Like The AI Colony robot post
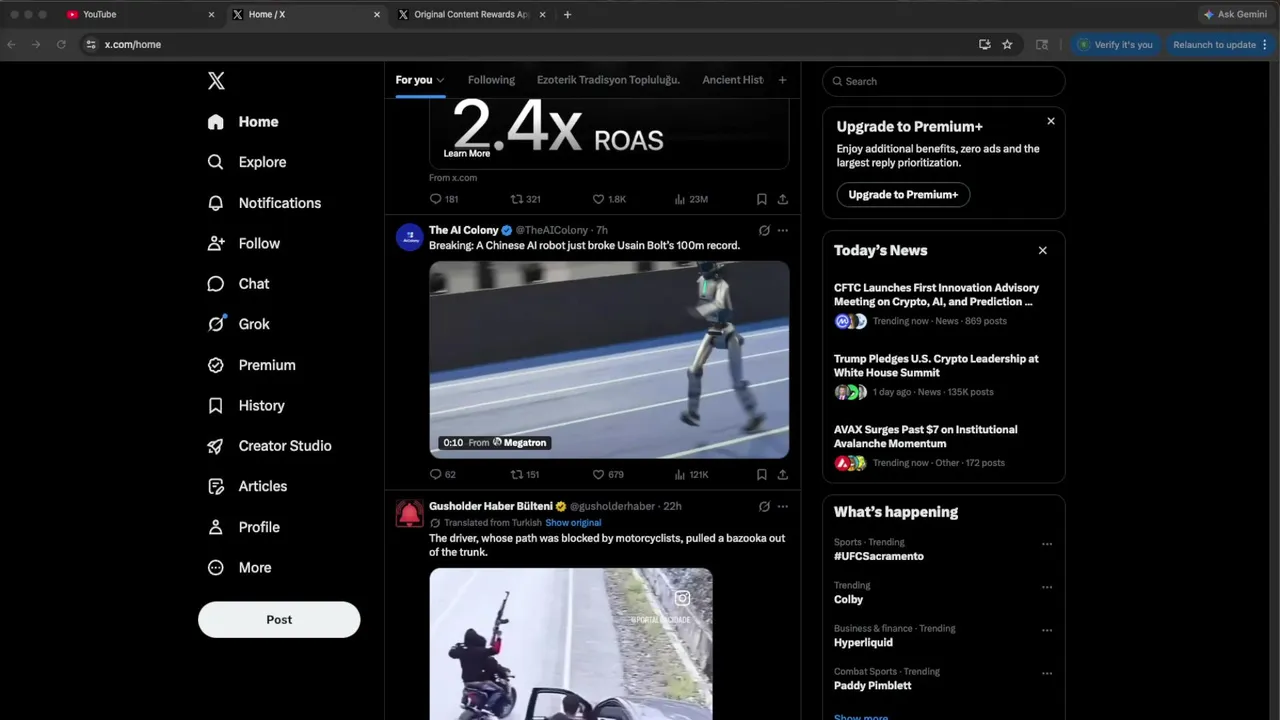Viewport: 1280px width, 720px height. click(608, 475)
